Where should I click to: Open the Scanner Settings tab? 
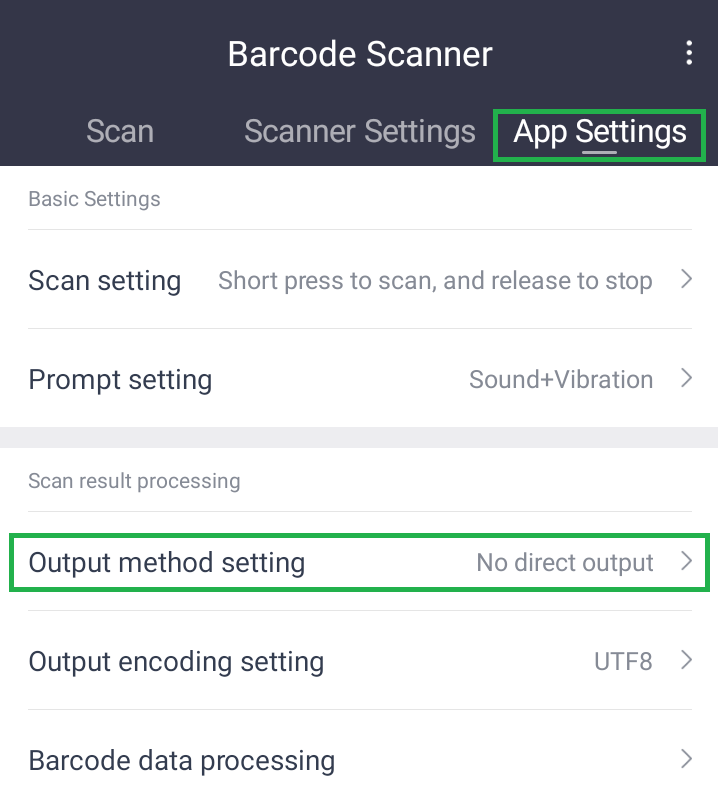[360, 132]
